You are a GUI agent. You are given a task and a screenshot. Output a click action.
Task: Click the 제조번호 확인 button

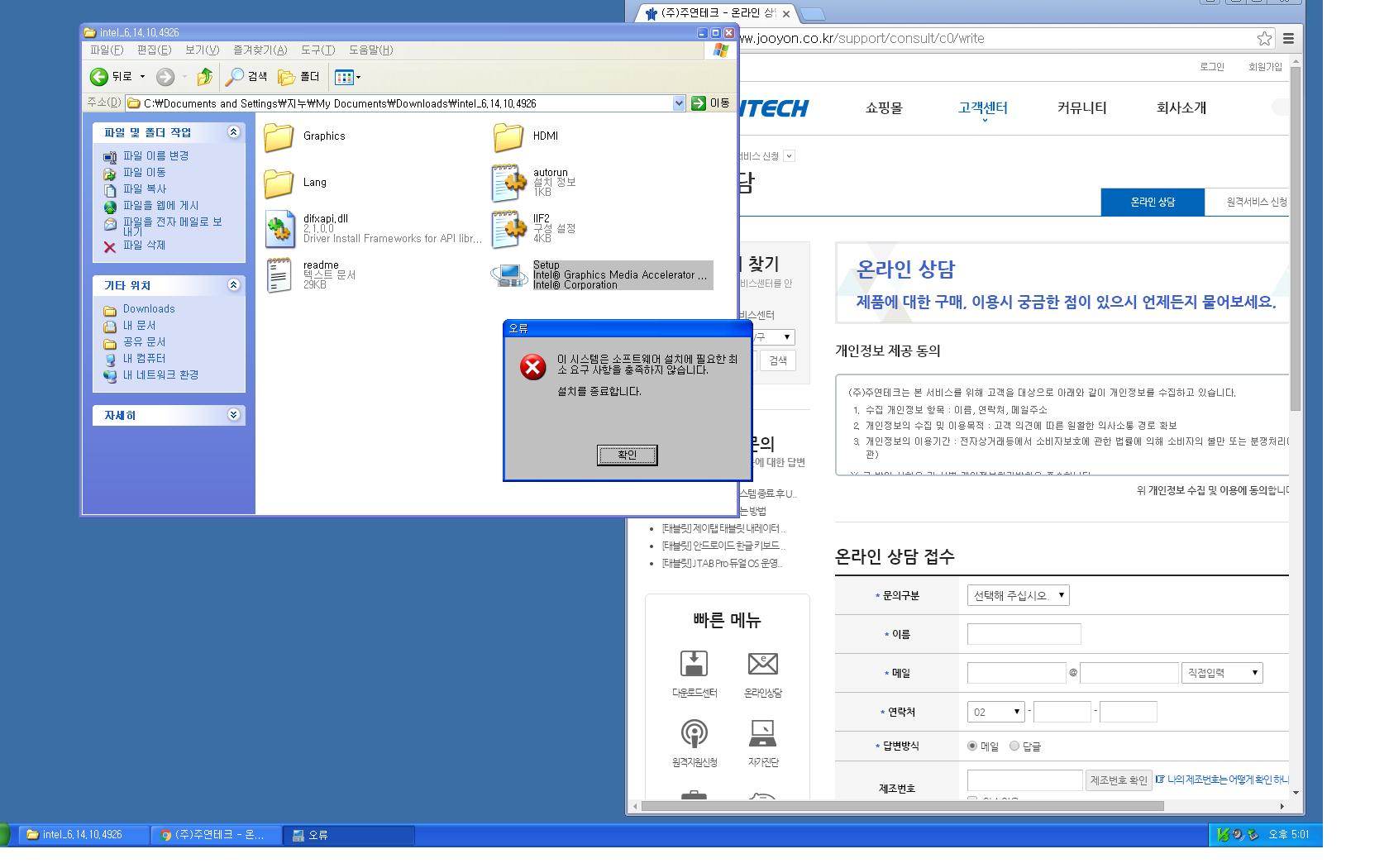pyautogui.click(x=1118, y=780)
